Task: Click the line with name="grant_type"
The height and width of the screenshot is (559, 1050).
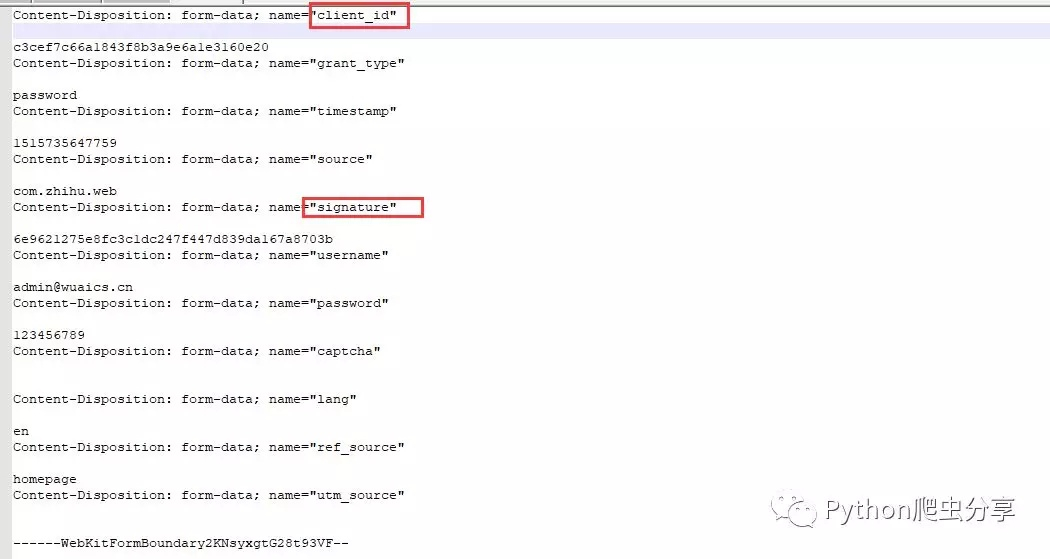Action: 208,64
